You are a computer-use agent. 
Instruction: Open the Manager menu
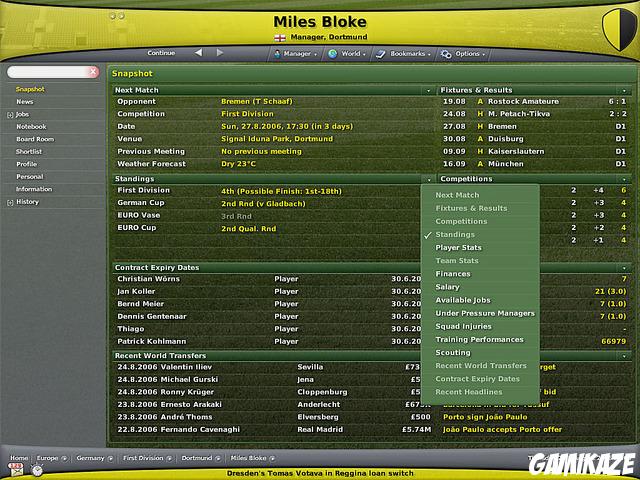tap(296, 54)
